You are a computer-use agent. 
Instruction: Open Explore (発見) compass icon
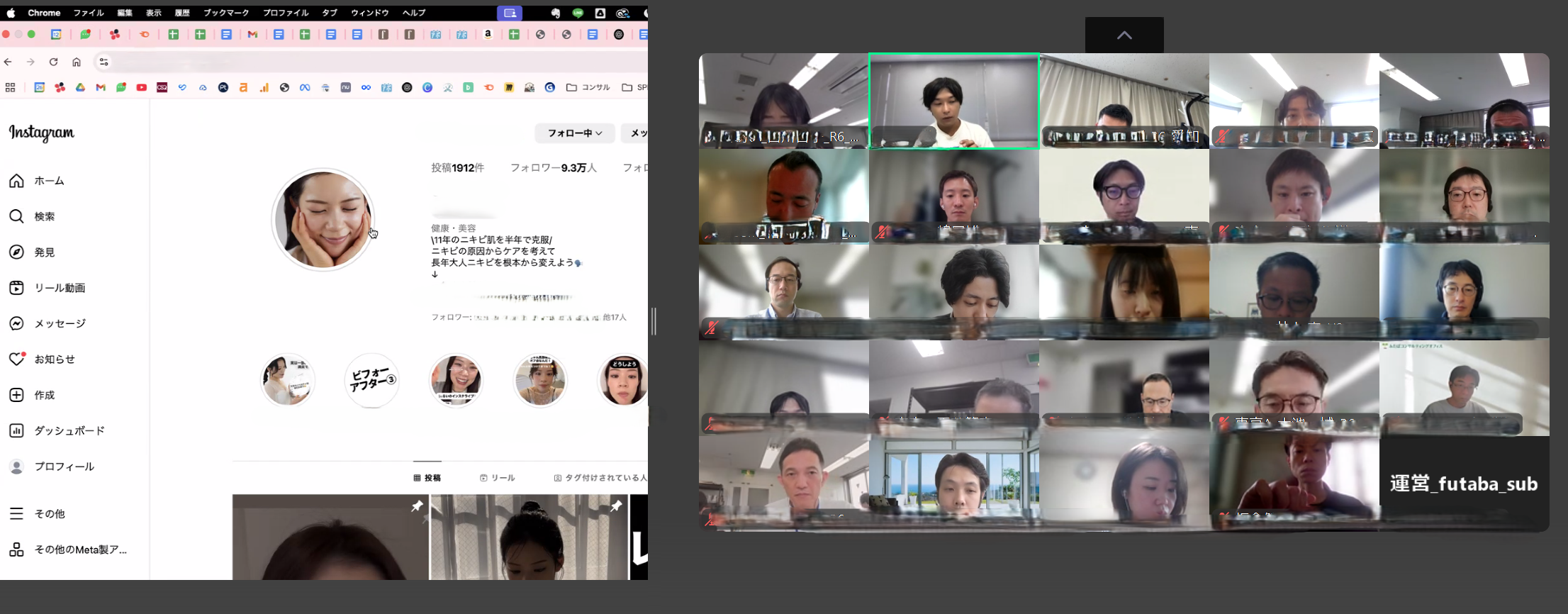[x=16, y=252]
